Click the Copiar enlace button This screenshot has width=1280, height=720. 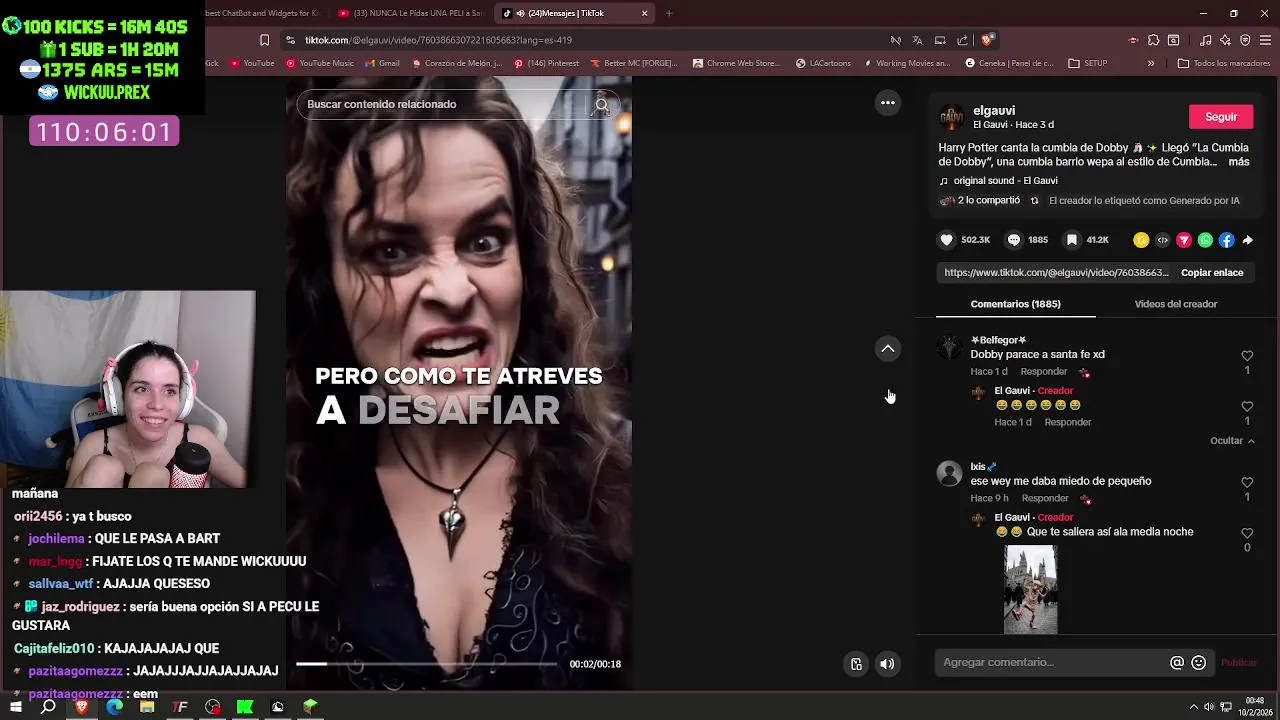[1212, 272]
